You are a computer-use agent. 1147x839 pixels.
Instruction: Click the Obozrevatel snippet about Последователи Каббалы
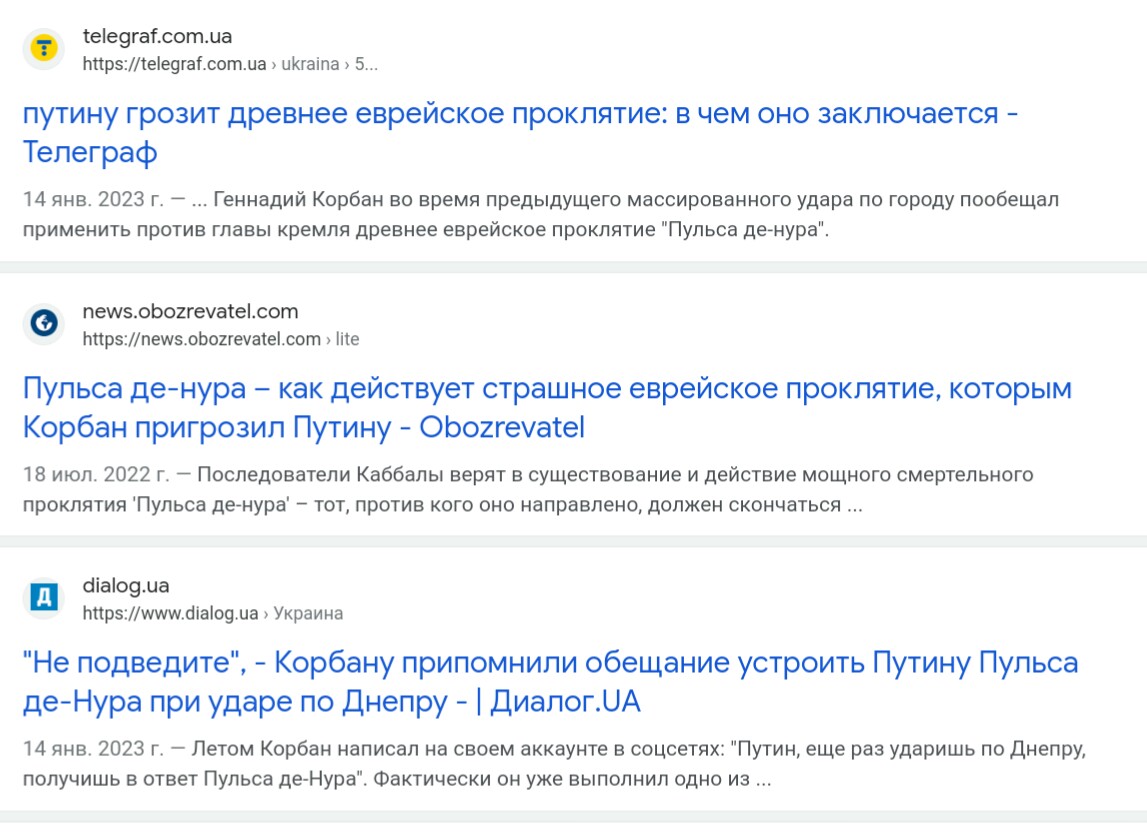[x=528, y=489]
